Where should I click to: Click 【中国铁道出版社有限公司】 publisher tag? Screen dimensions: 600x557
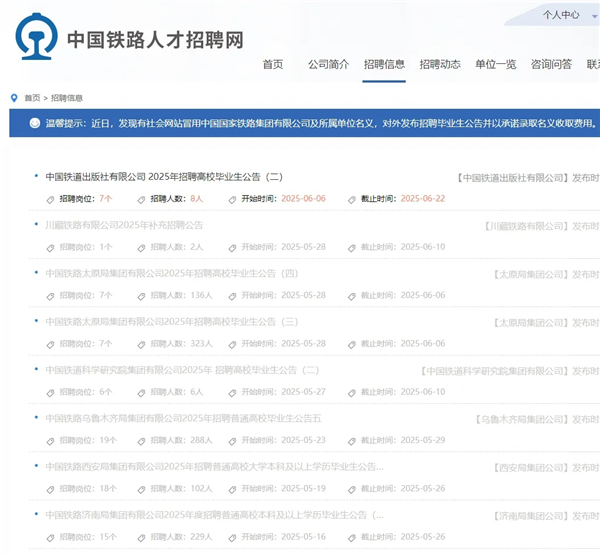coord(513,178)
